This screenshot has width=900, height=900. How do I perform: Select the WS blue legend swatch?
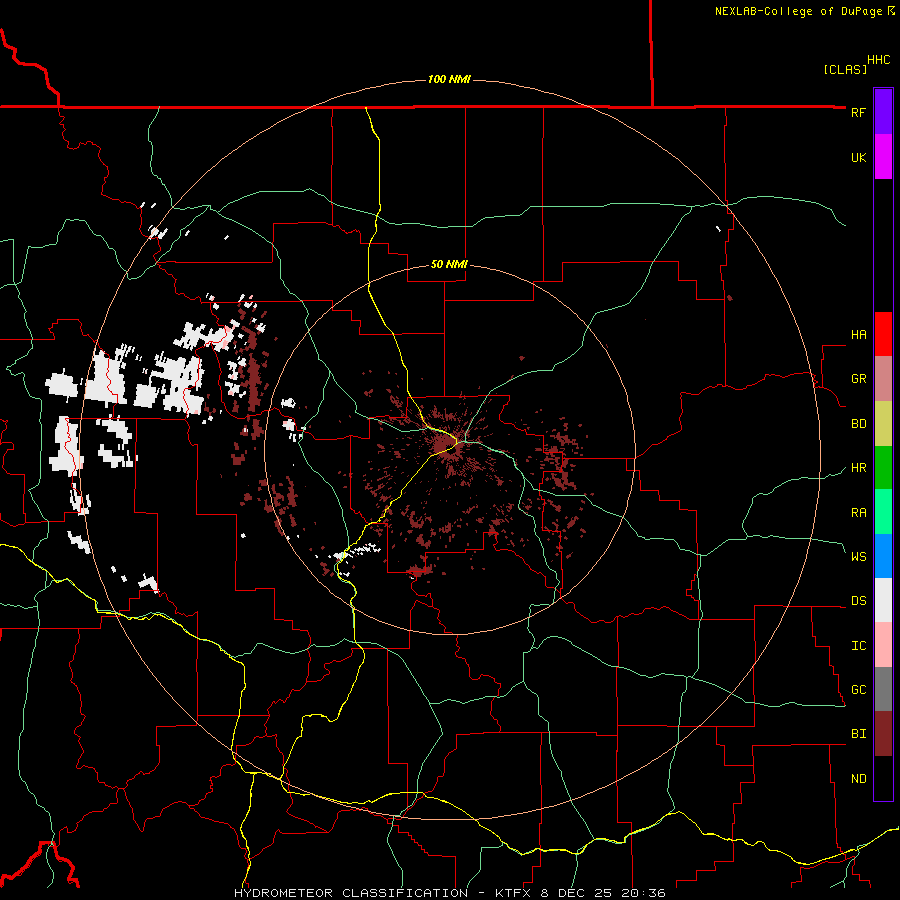883,556
